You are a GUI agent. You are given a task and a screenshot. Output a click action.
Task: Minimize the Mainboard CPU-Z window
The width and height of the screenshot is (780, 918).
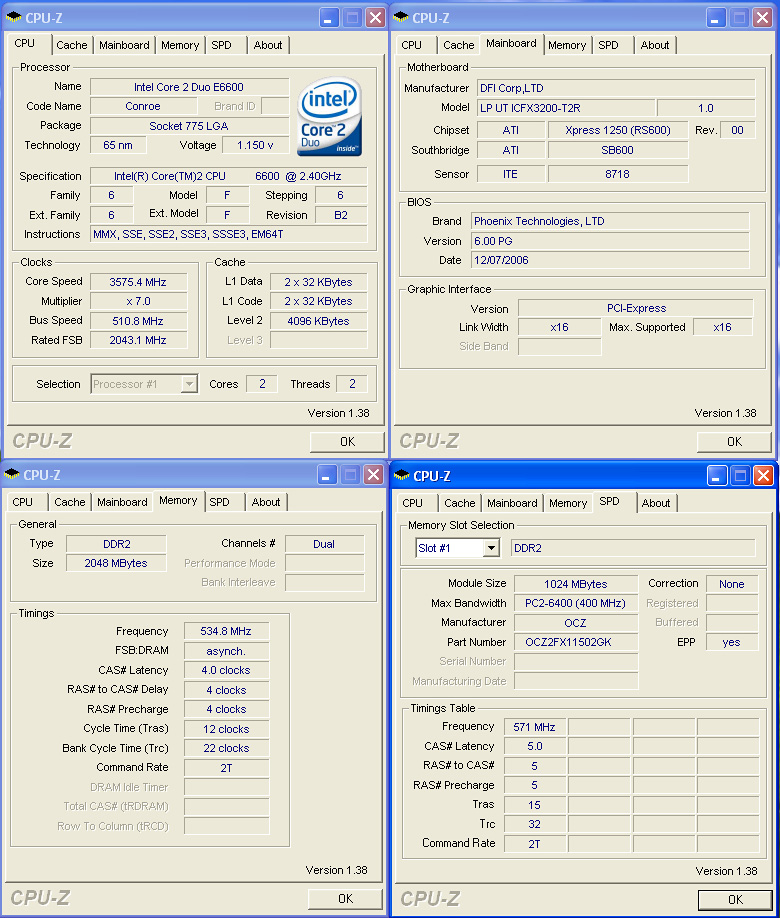click(715, 18)
